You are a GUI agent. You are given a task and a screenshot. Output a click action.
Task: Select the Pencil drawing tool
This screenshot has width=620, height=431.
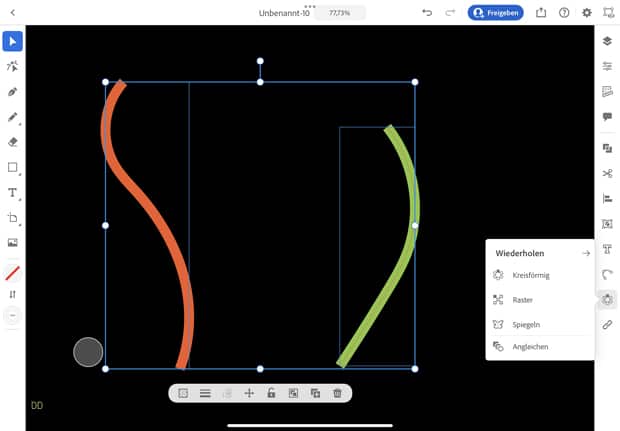(13, 117)
